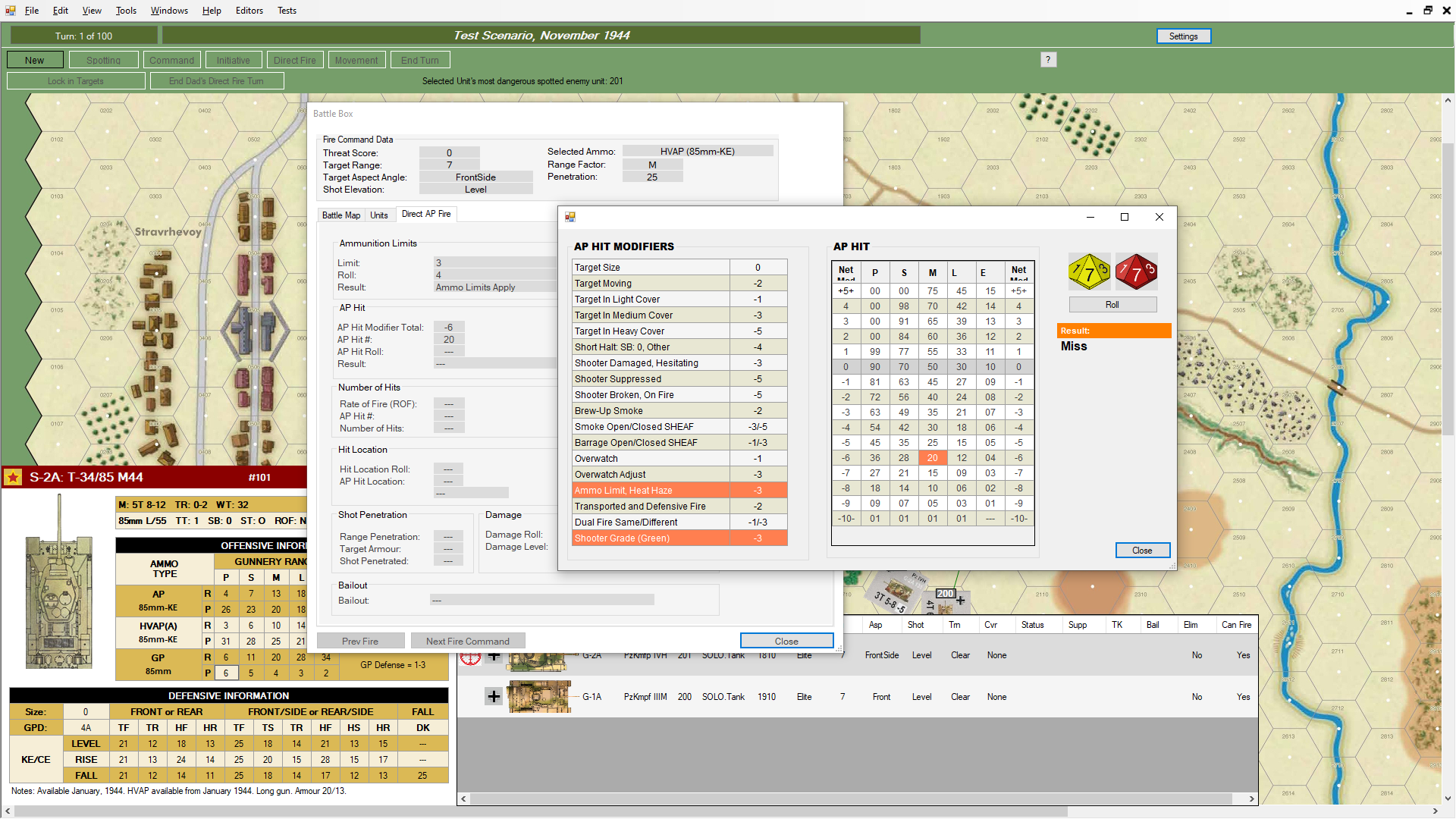Click the yellow ten-sided die
This screenshot has height=819, width=1456.
tap(1089, 272)
